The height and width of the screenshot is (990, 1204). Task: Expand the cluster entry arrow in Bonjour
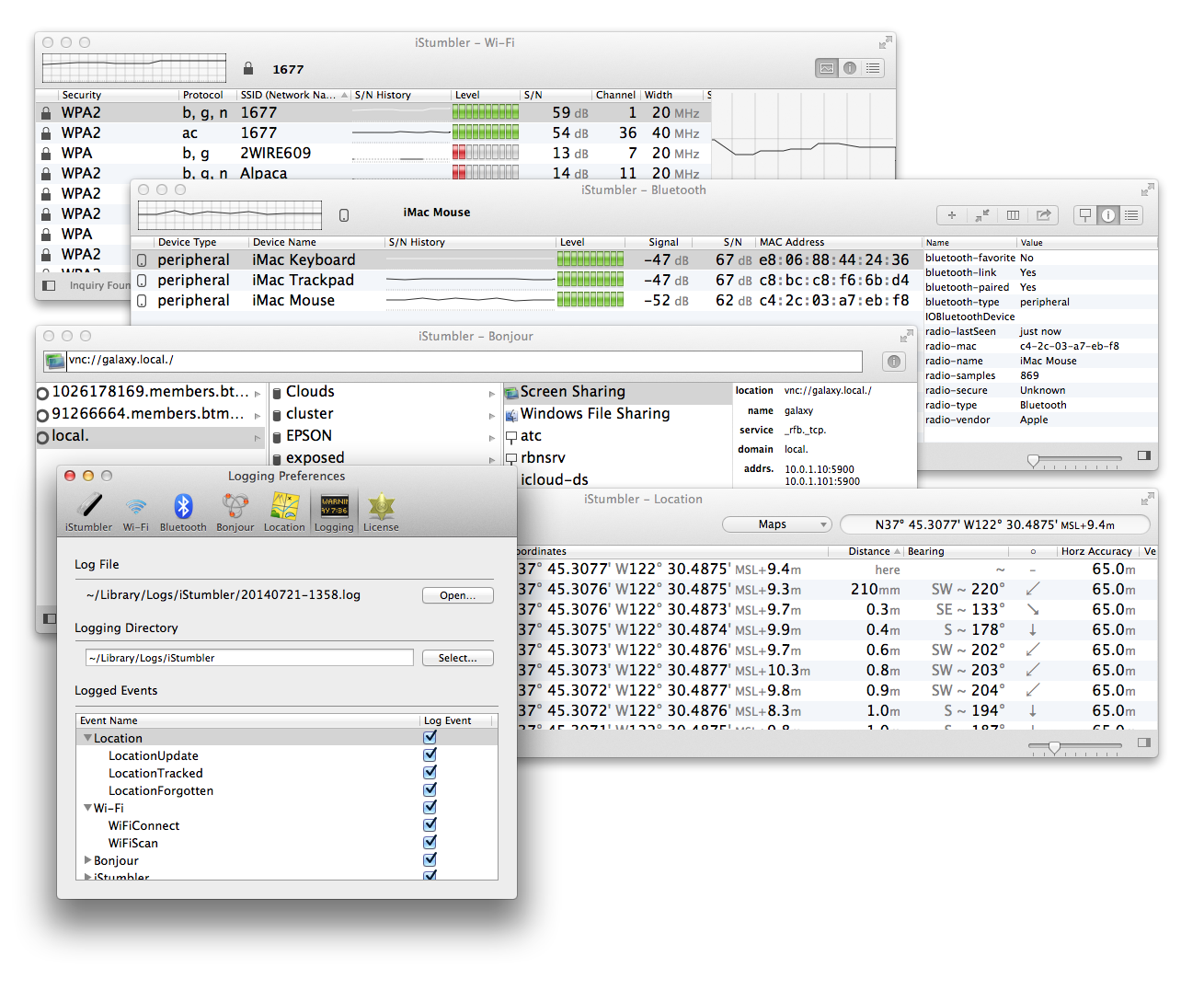(492, 415)
